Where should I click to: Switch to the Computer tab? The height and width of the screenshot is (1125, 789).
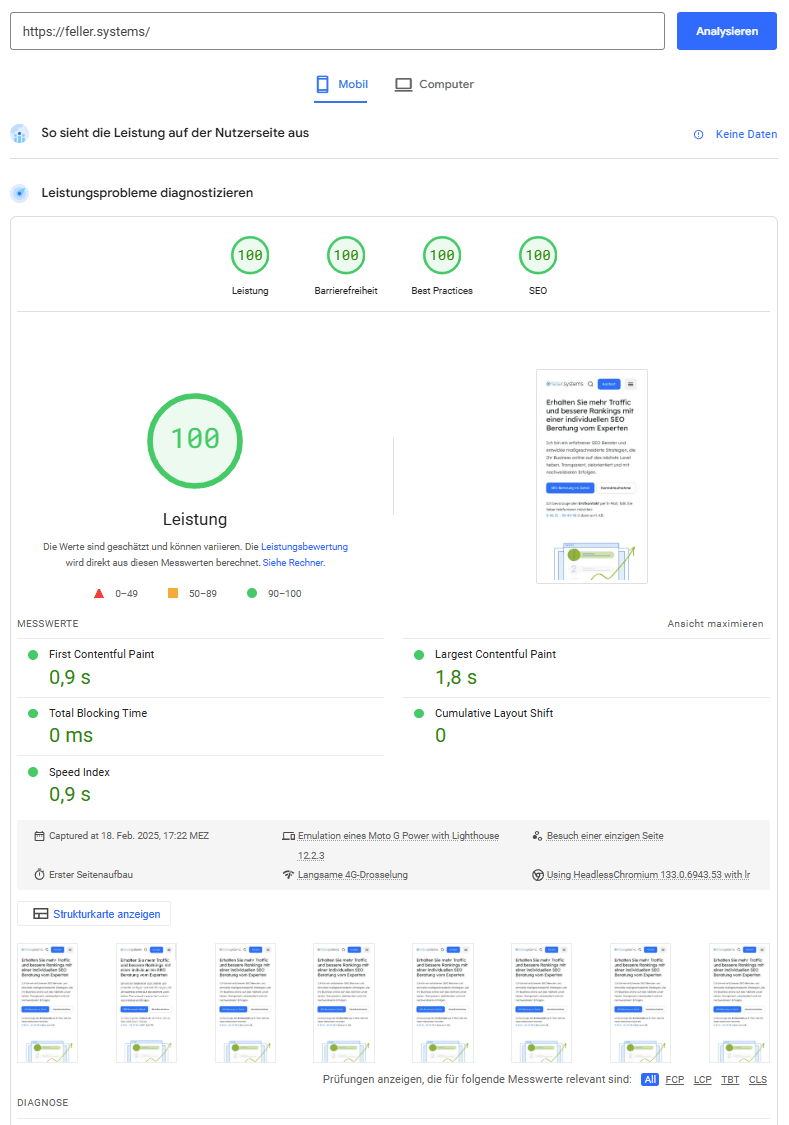point(434,85)
